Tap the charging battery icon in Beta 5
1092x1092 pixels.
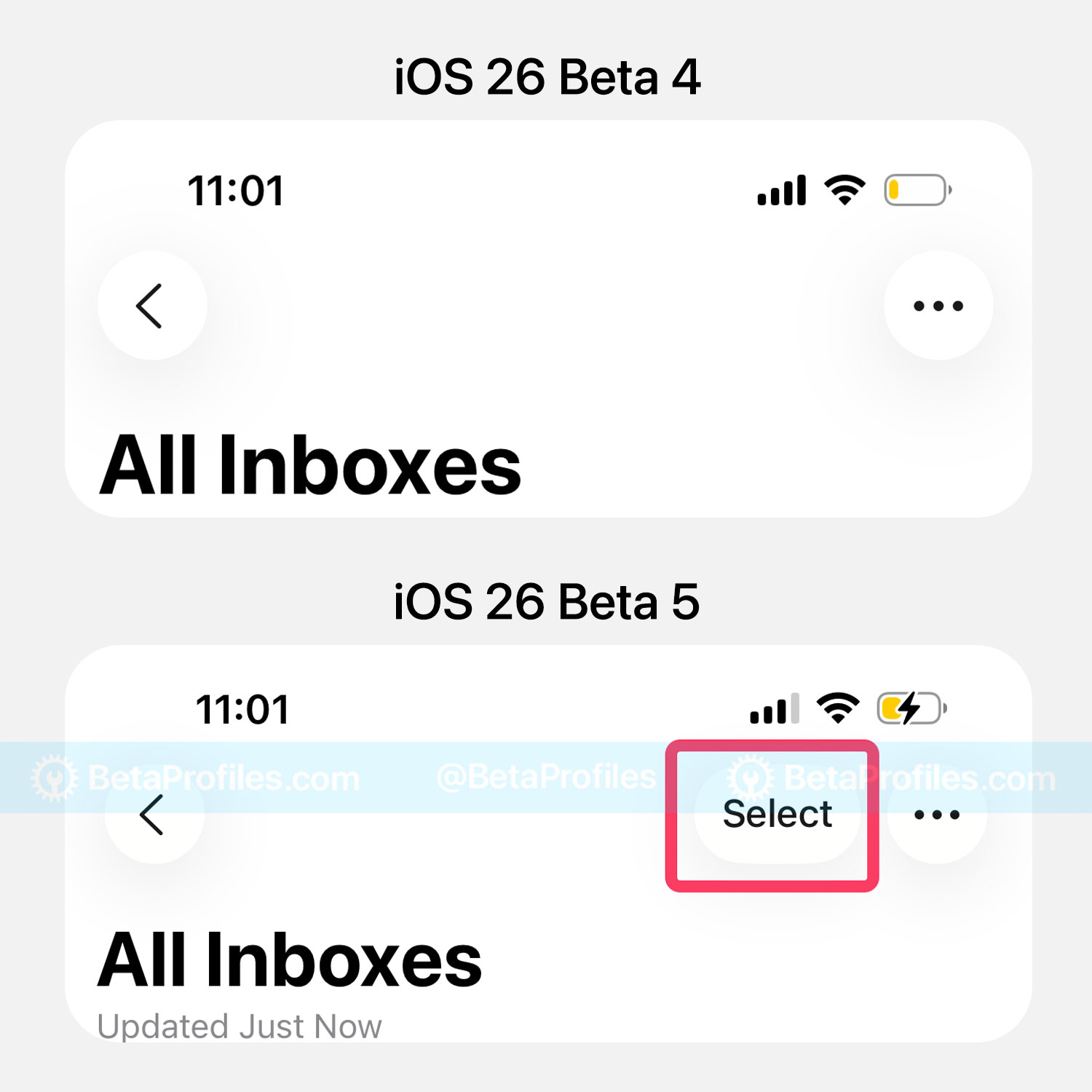pyautogui.click(x=912, y=708)
